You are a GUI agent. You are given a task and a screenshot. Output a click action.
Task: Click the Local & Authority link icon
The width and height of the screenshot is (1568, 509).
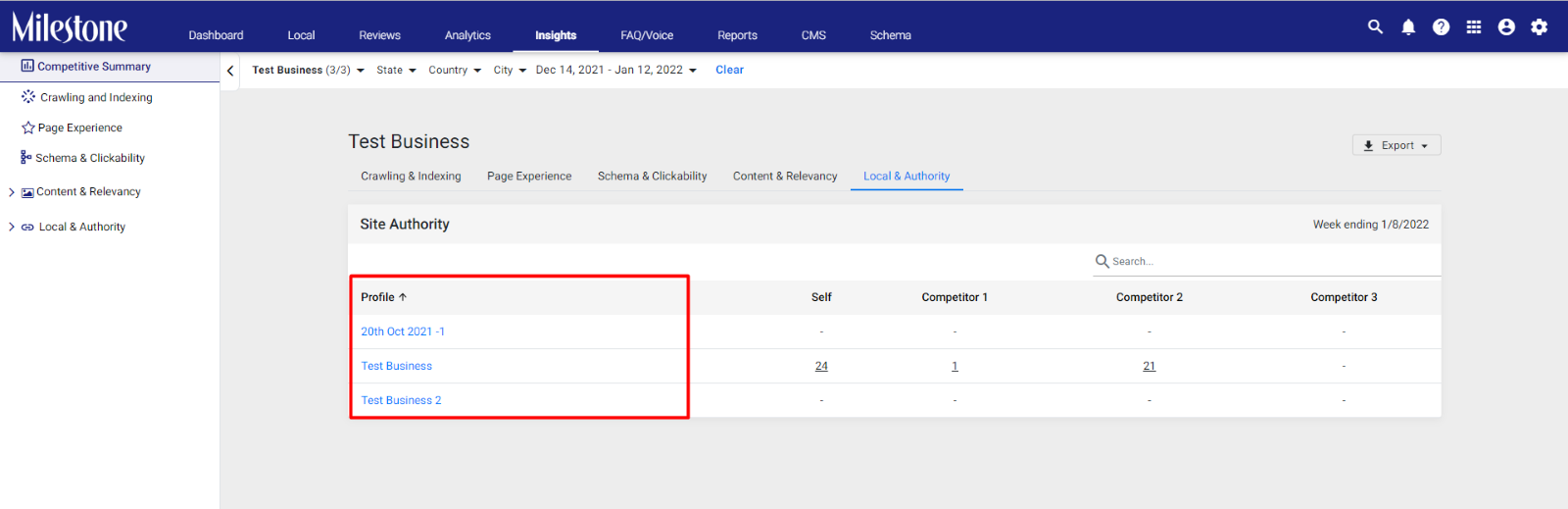pyautogui.click(x=27, y=227)
